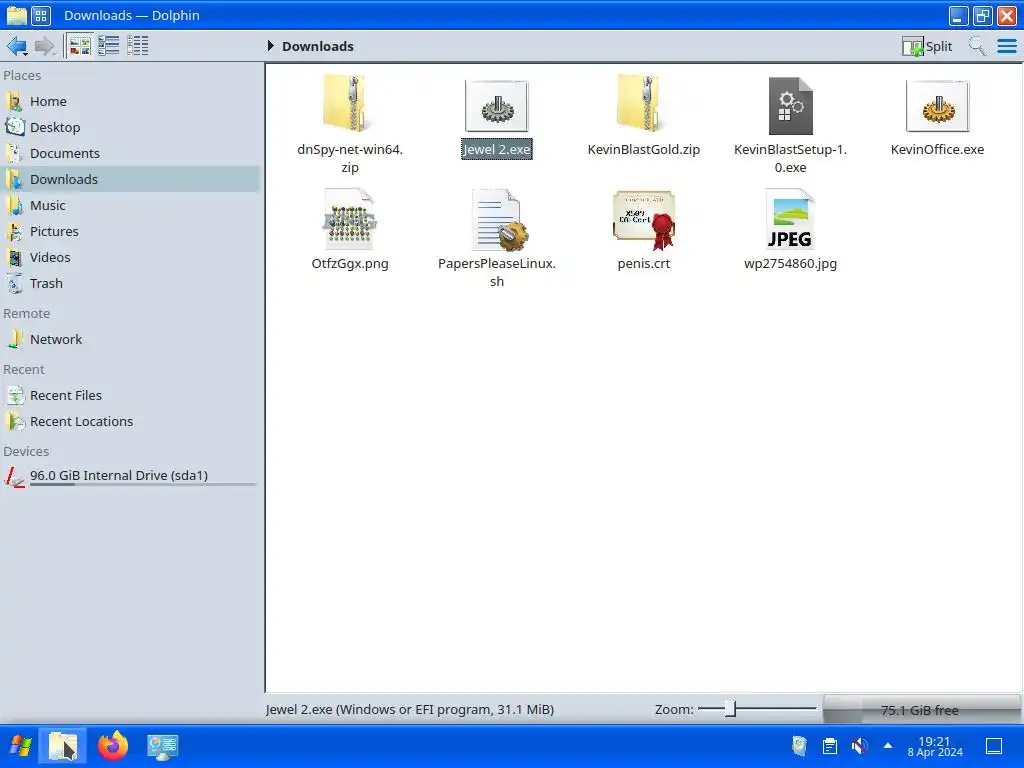Expand the Downloads breadcrumb arrow
This screenshot has width=1024, height=768.
[x=270, y=46]
